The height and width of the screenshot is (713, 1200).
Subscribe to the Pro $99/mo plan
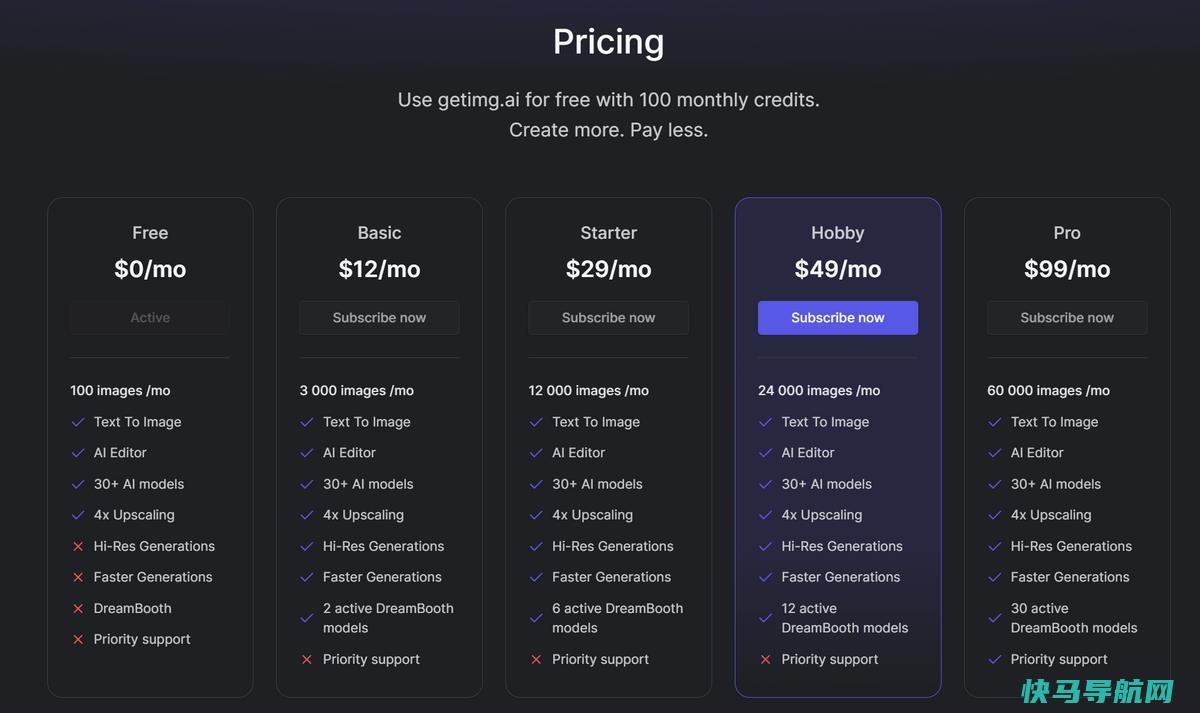(1067, 318)
